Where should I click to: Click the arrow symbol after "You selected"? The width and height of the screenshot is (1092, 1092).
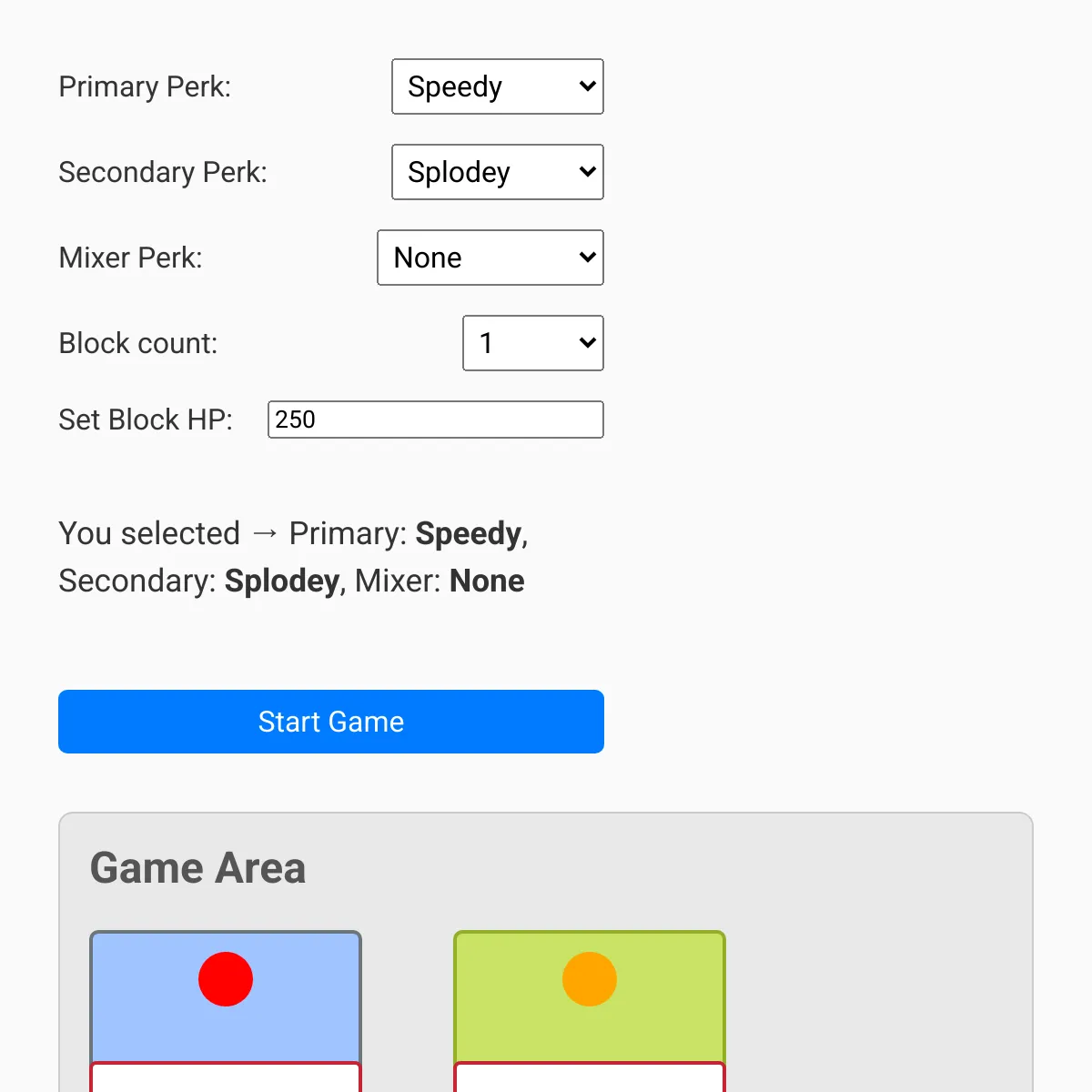click(265, 532)
